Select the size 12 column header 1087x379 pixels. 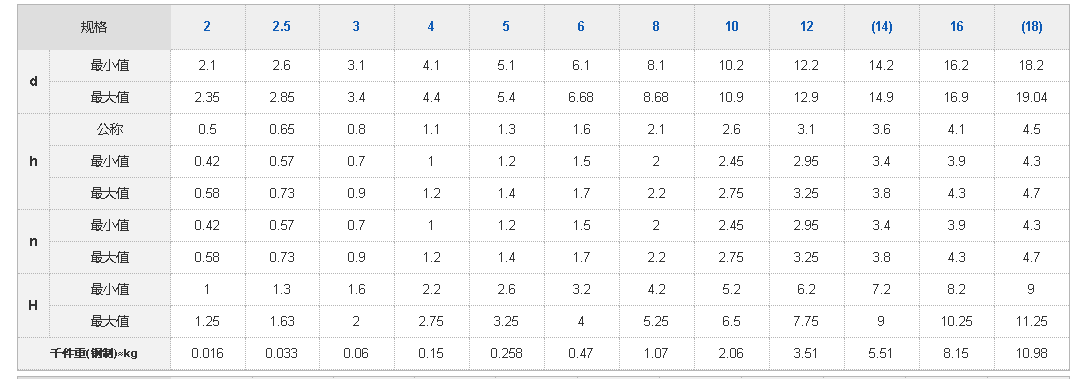806,27
